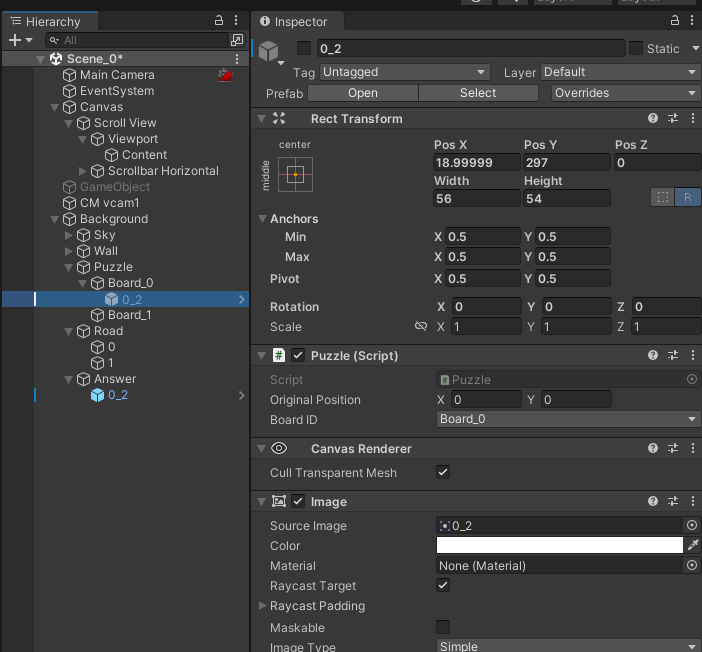This screenshot has width=702, height=652.
Task: Open Canvas Renderer presets
Action: click(673, 448)
